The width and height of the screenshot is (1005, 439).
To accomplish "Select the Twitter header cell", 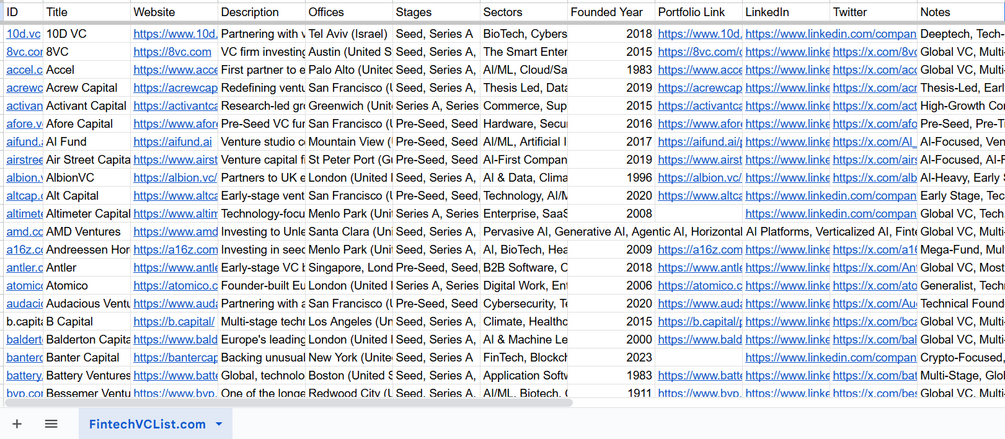I will pos(874,12).
